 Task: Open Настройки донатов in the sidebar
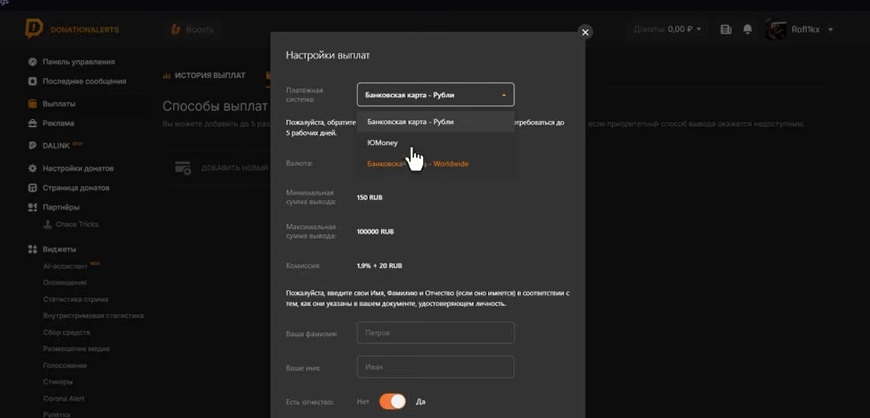click(x=78, y=168)
